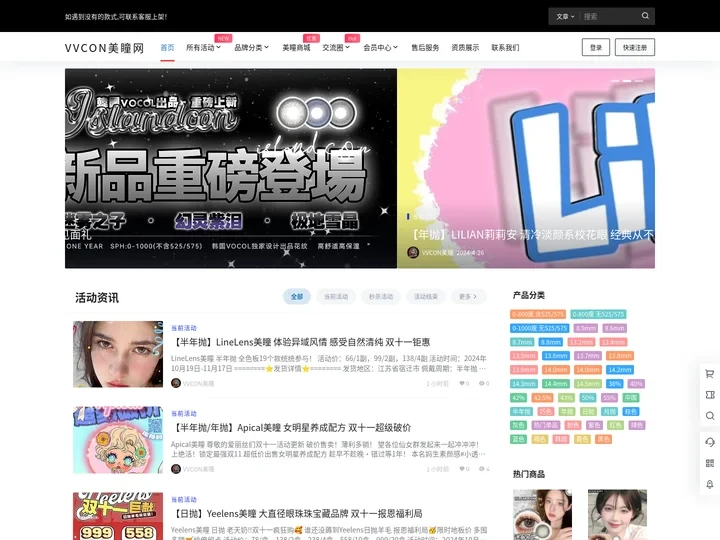Select the 中国 tag

click(631, 398)
